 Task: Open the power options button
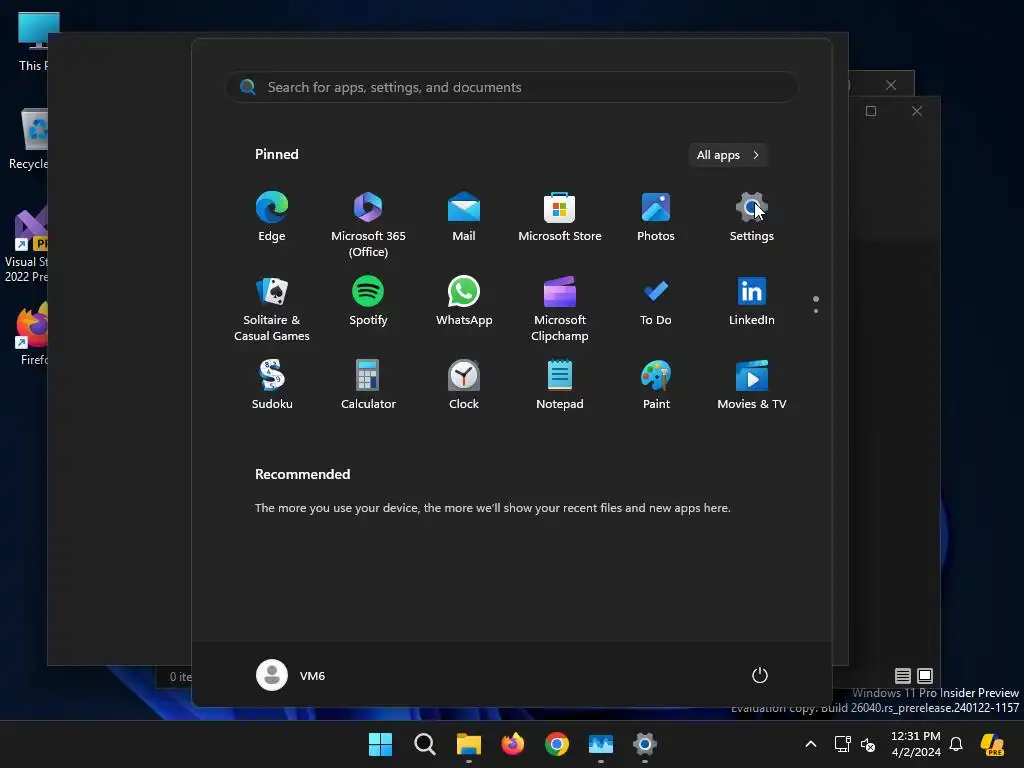tap(760, 675)
